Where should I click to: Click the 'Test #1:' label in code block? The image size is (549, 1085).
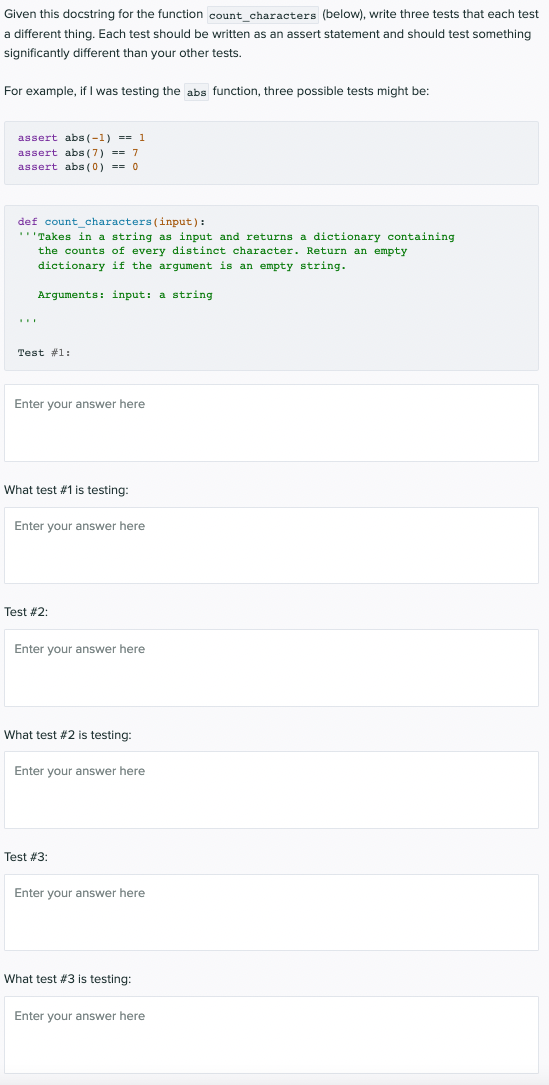pos(44,353)
